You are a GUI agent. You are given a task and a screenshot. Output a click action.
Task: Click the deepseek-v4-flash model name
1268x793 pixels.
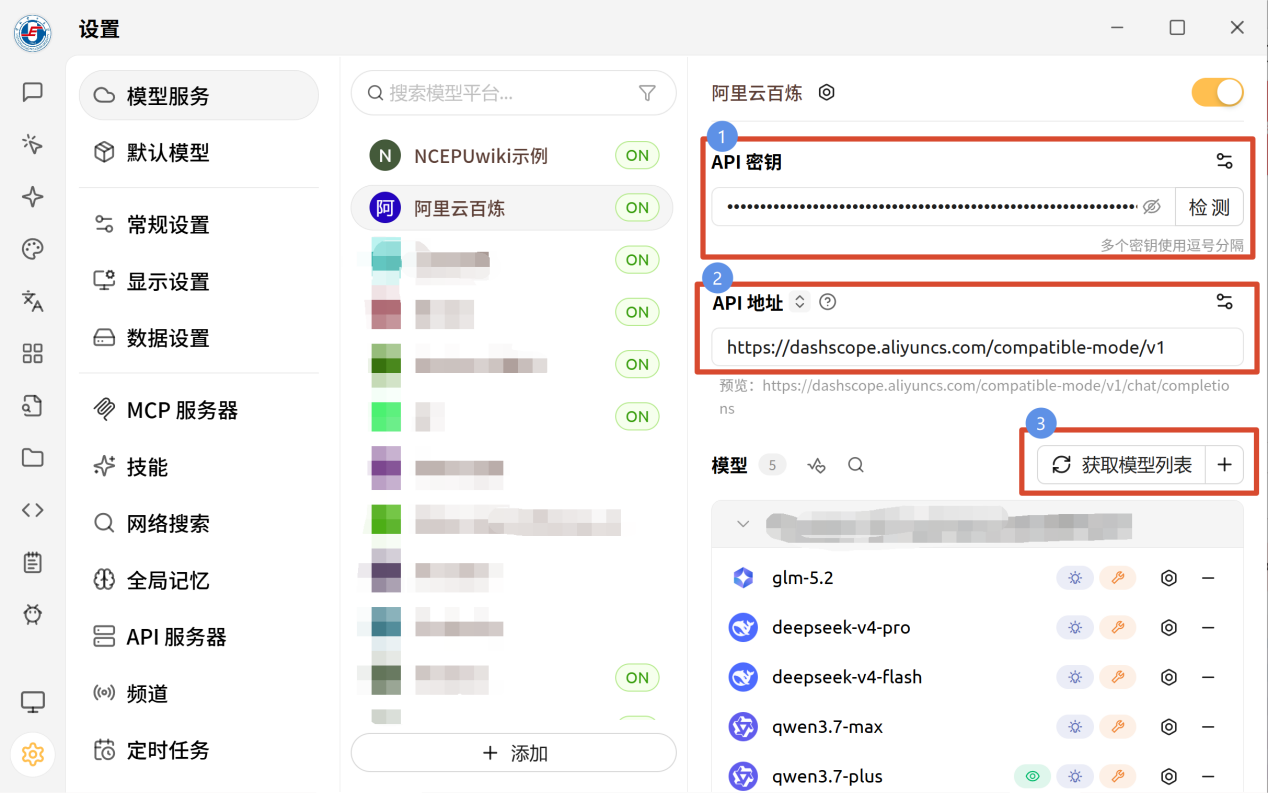pyautogui.click(x=847, y=677)
